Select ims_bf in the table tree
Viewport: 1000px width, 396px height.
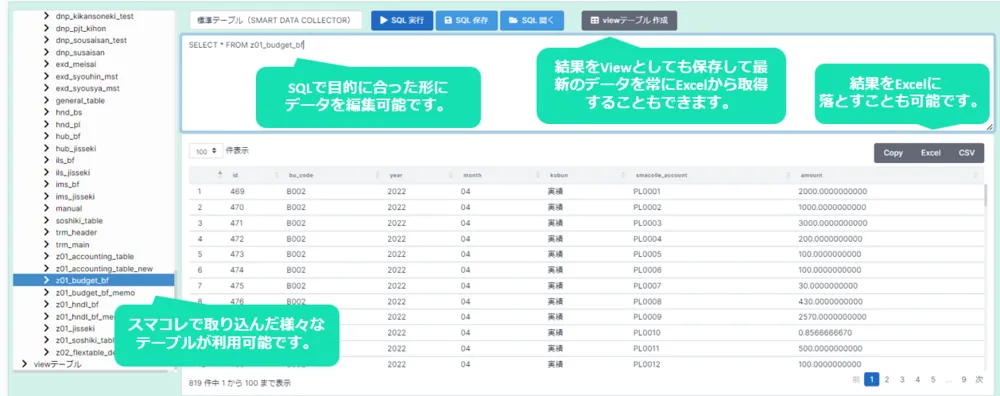pyautogui.click(x=66, y=184)
